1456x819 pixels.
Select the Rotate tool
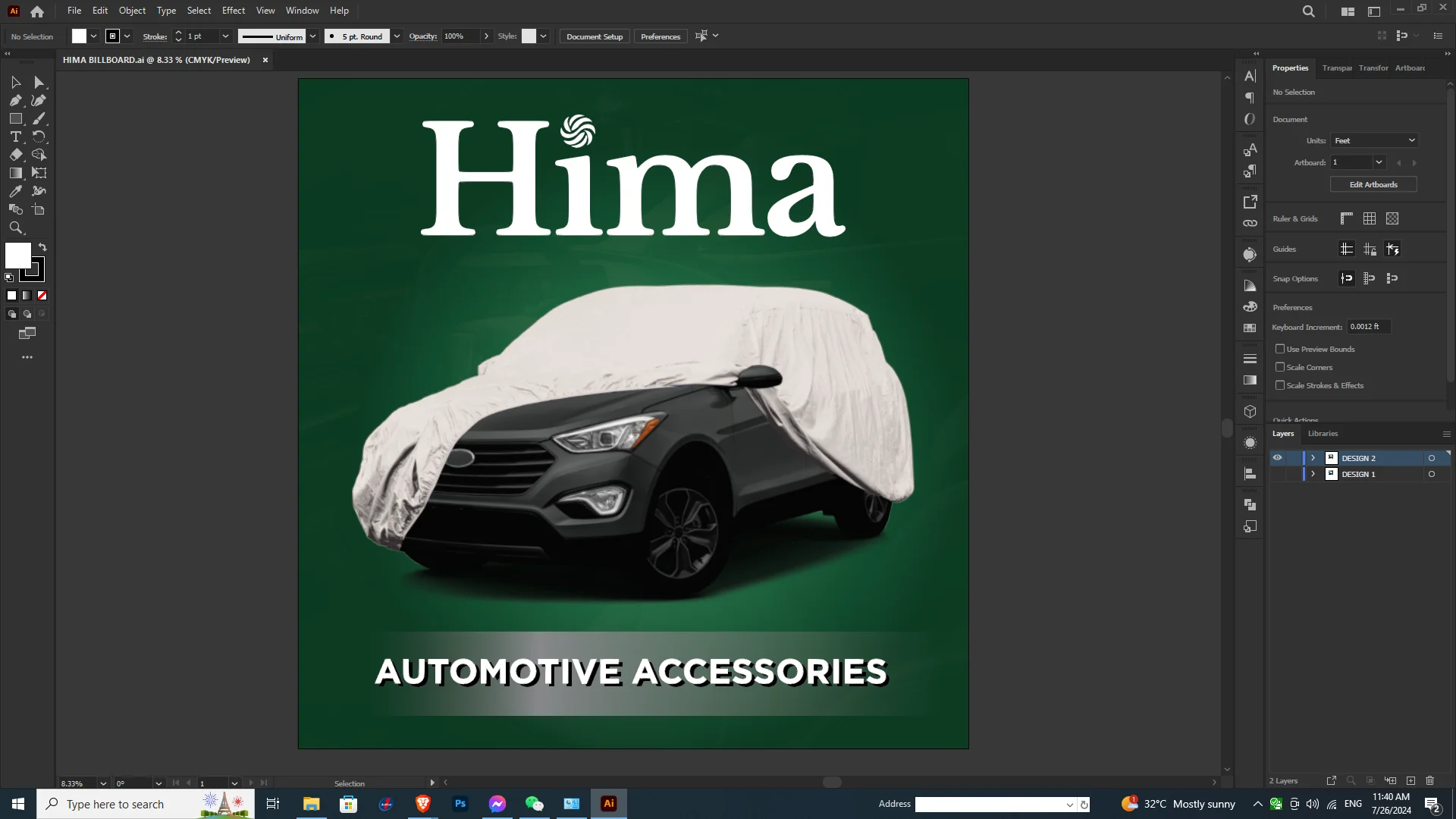(x=39, y=136)
